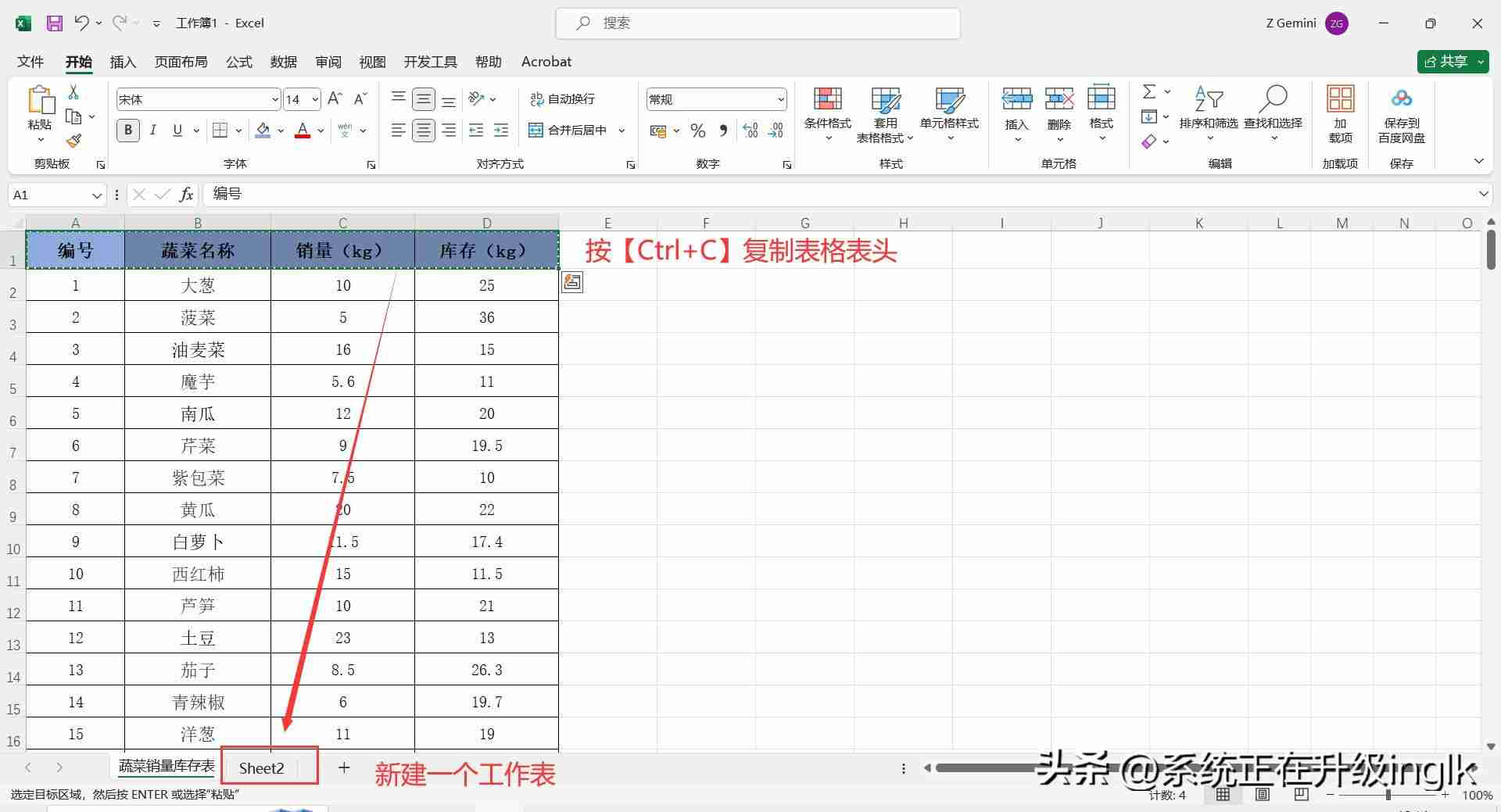Expand the font color dropdown arrow
The height and width of the screenshot is (812, 1501).
[x=321, y=131]
